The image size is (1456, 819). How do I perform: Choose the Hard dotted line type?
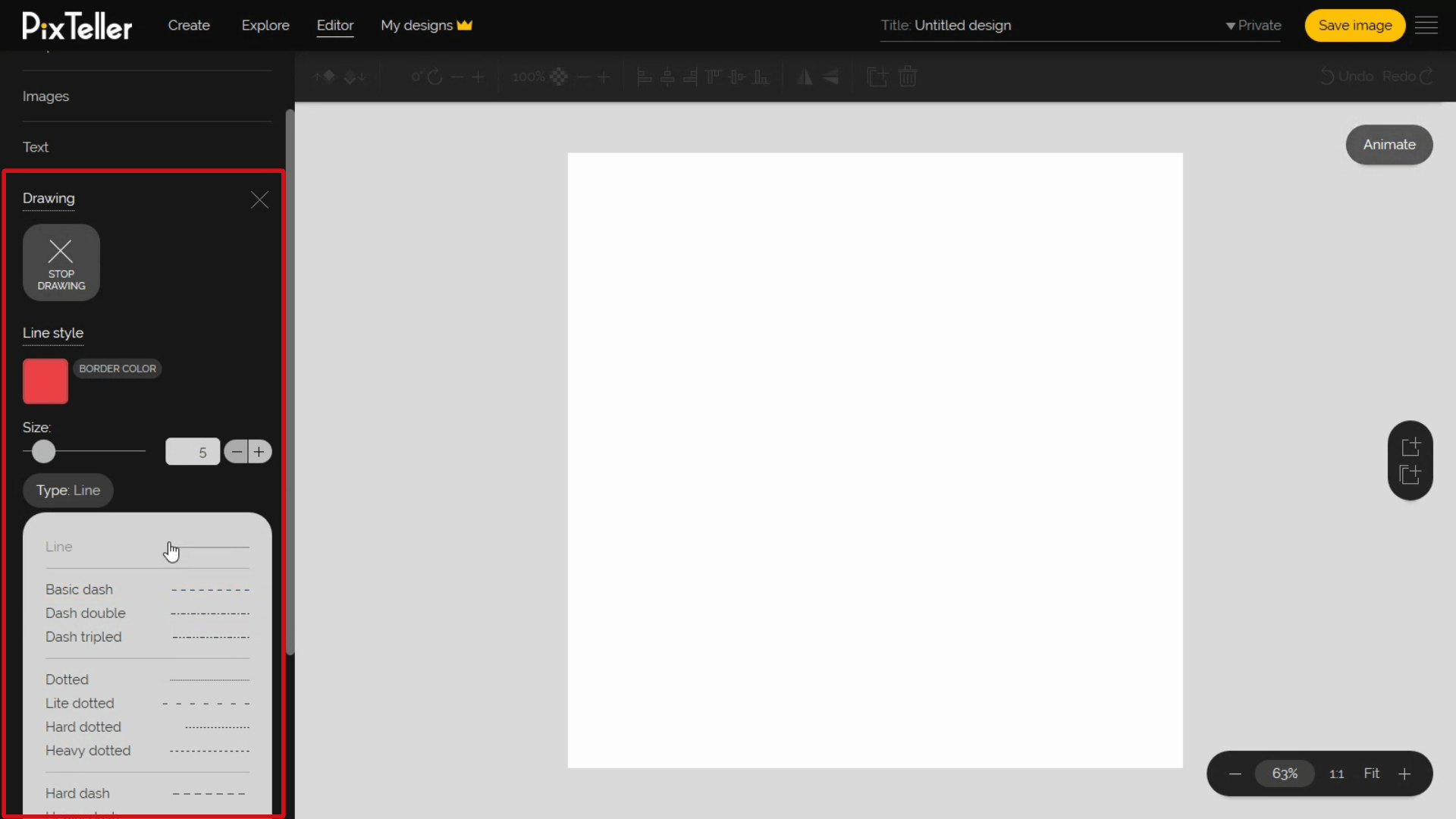[147, 726]
